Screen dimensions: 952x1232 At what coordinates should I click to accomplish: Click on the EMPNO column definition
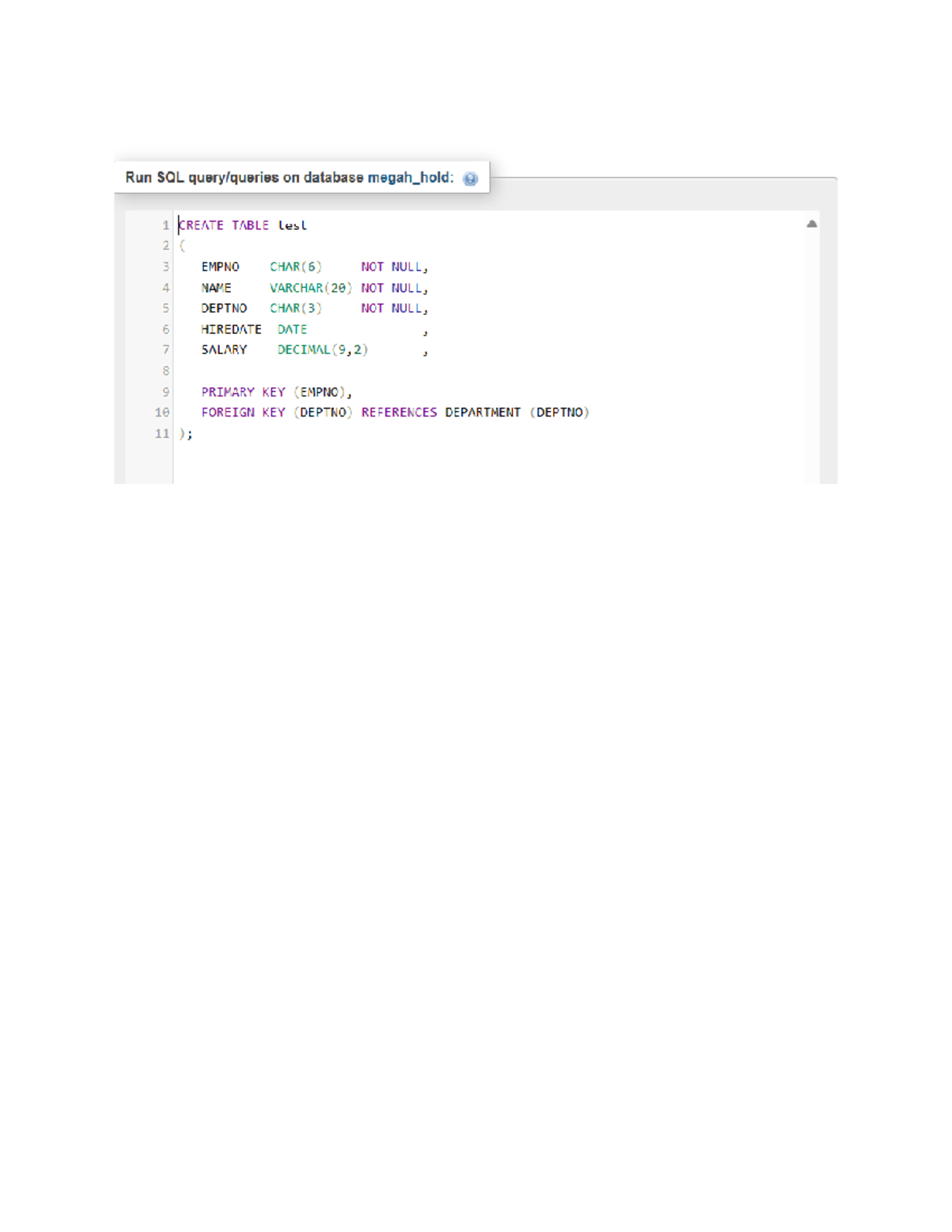click(x=220, y=267)
